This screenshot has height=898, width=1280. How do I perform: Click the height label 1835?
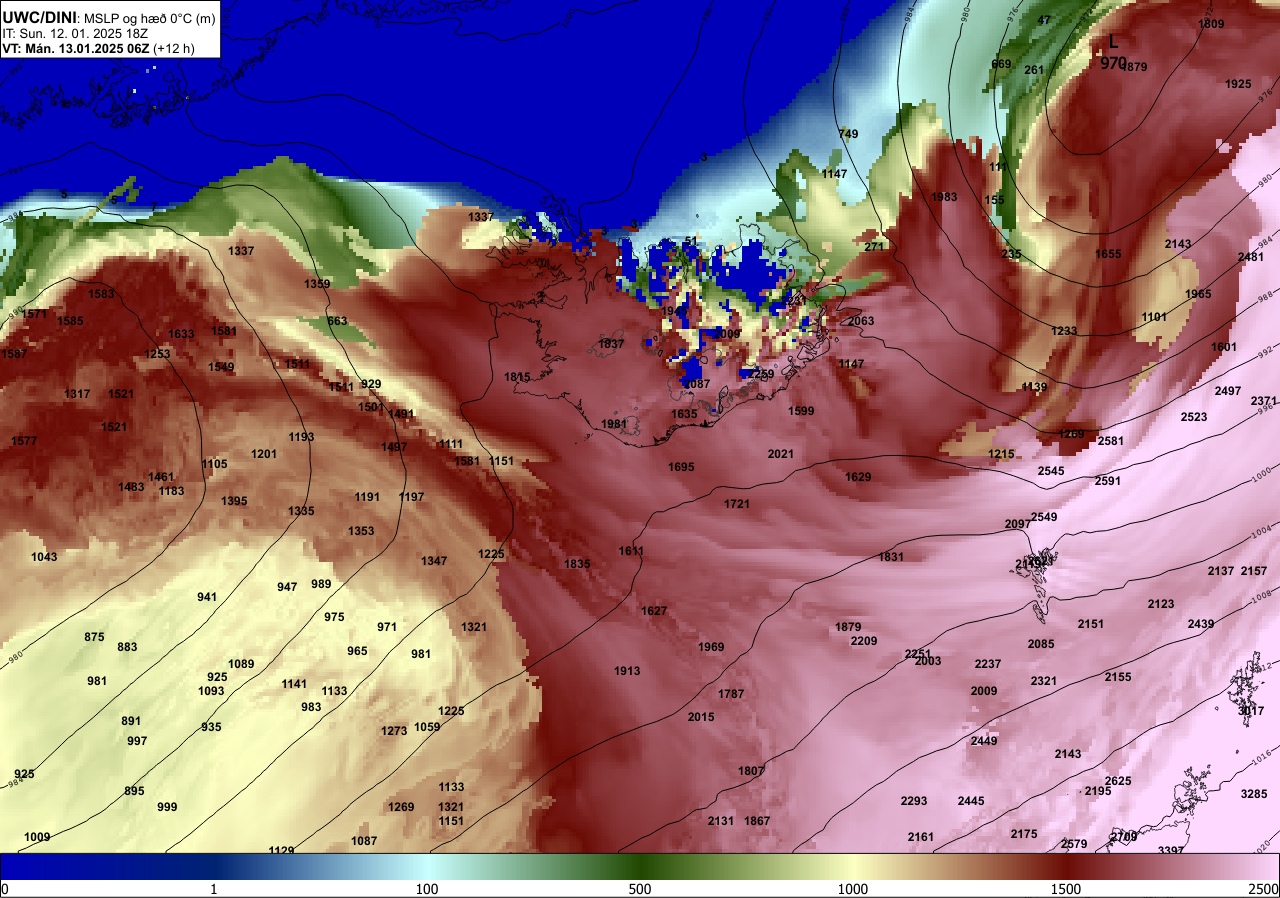click(x=577, y=564)
